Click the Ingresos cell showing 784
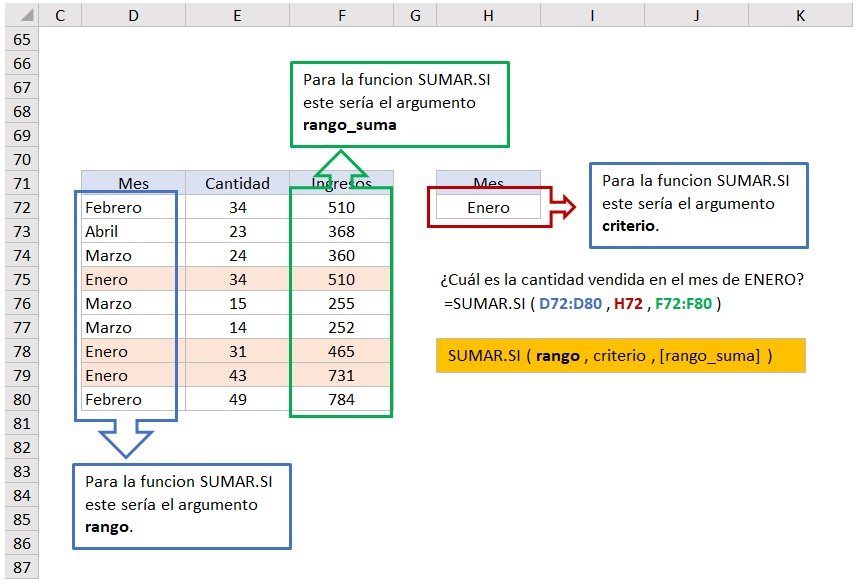859x586 pixels. pos(341,400)
